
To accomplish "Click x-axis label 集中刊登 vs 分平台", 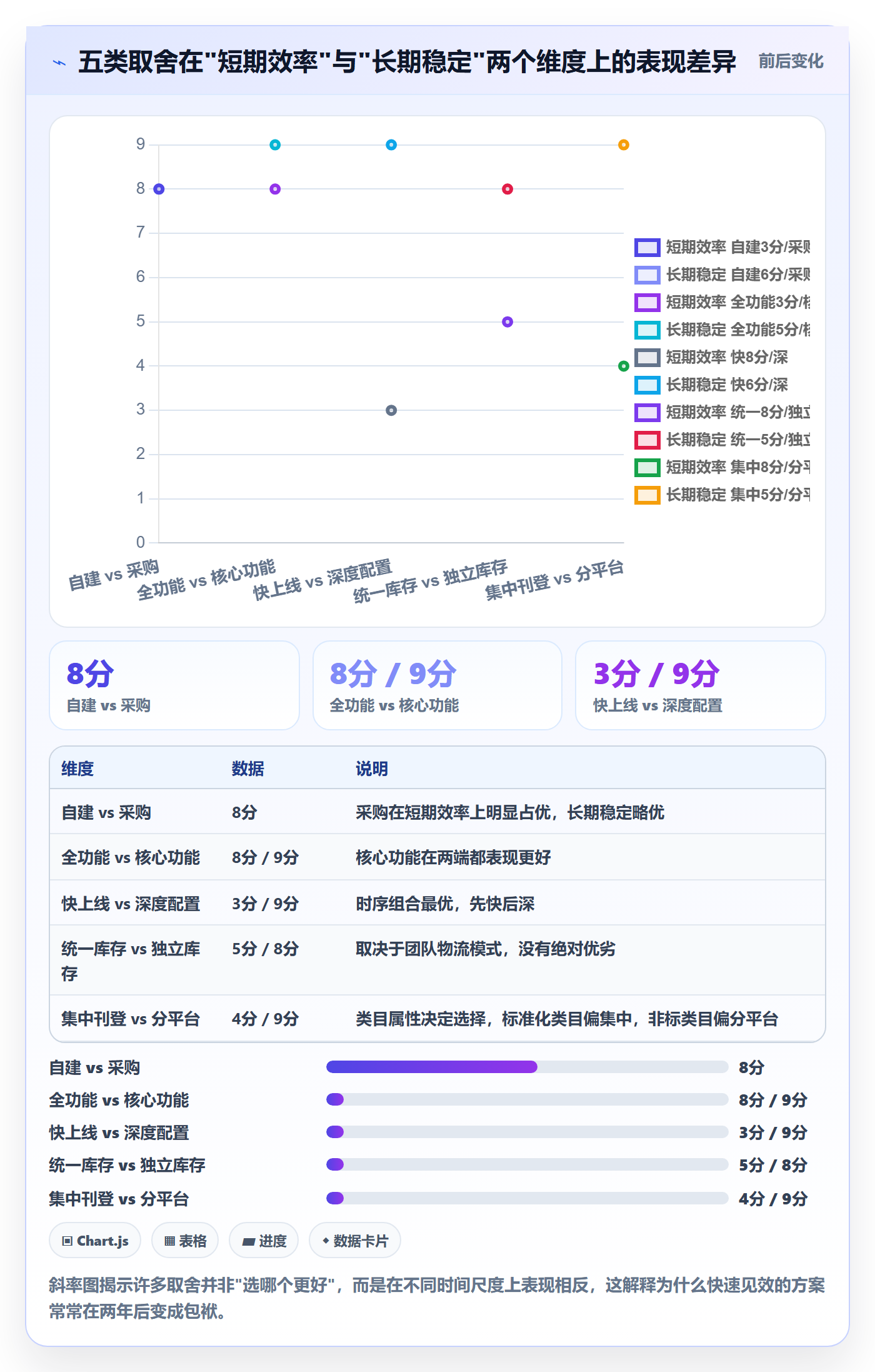I will coord(554,581).
